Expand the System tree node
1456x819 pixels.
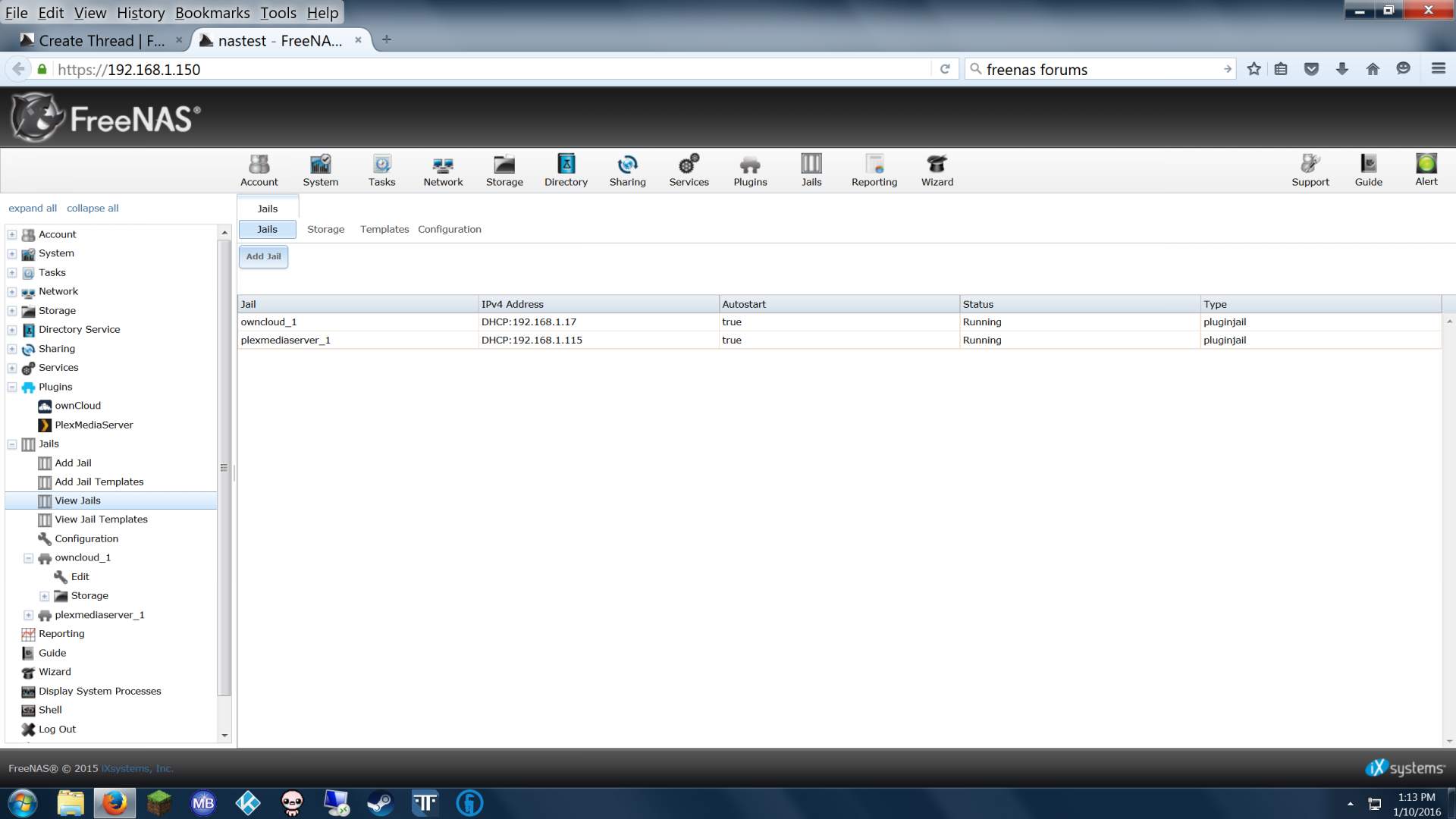[x=12, y=253]
